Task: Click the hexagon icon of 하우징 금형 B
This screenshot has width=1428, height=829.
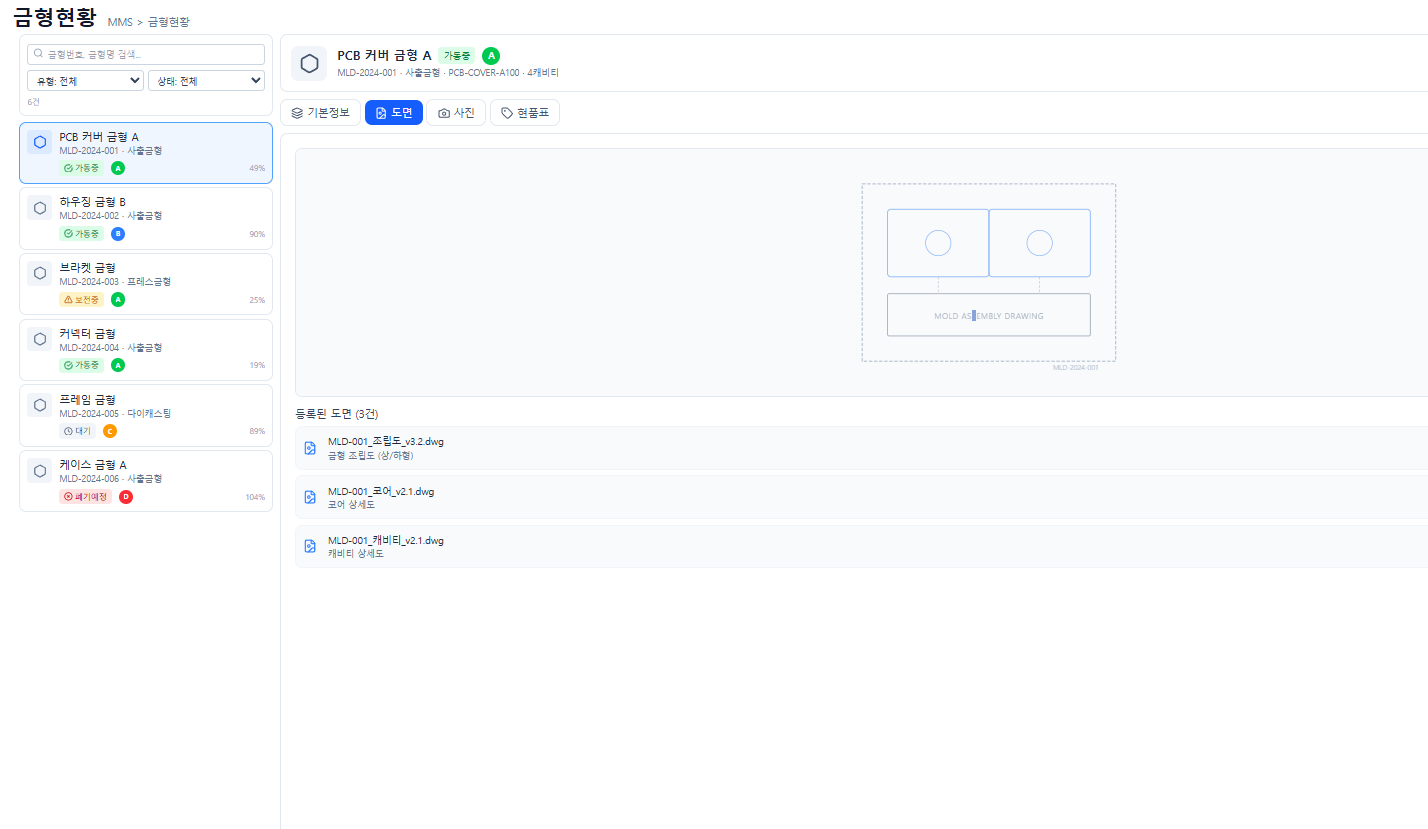Action: [40, 208]
